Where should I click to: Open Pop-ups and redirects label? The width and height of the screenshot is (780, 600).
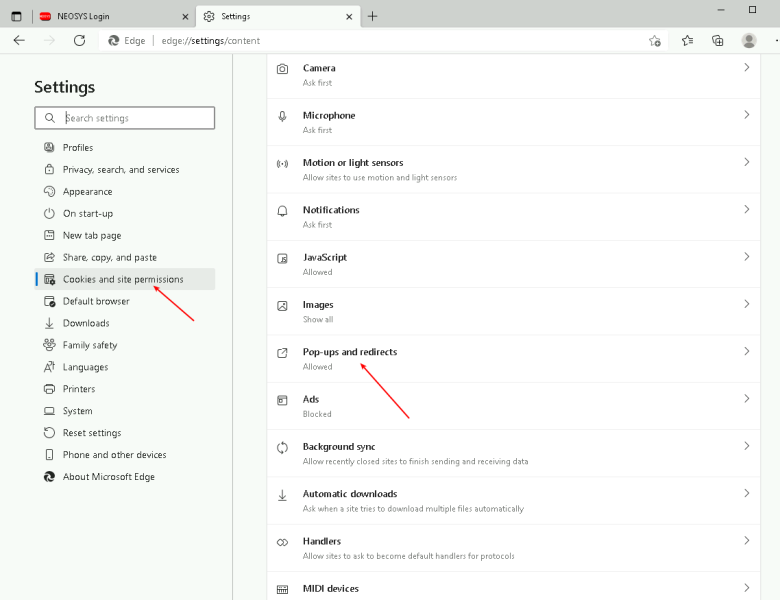click(x=350, y=352)
